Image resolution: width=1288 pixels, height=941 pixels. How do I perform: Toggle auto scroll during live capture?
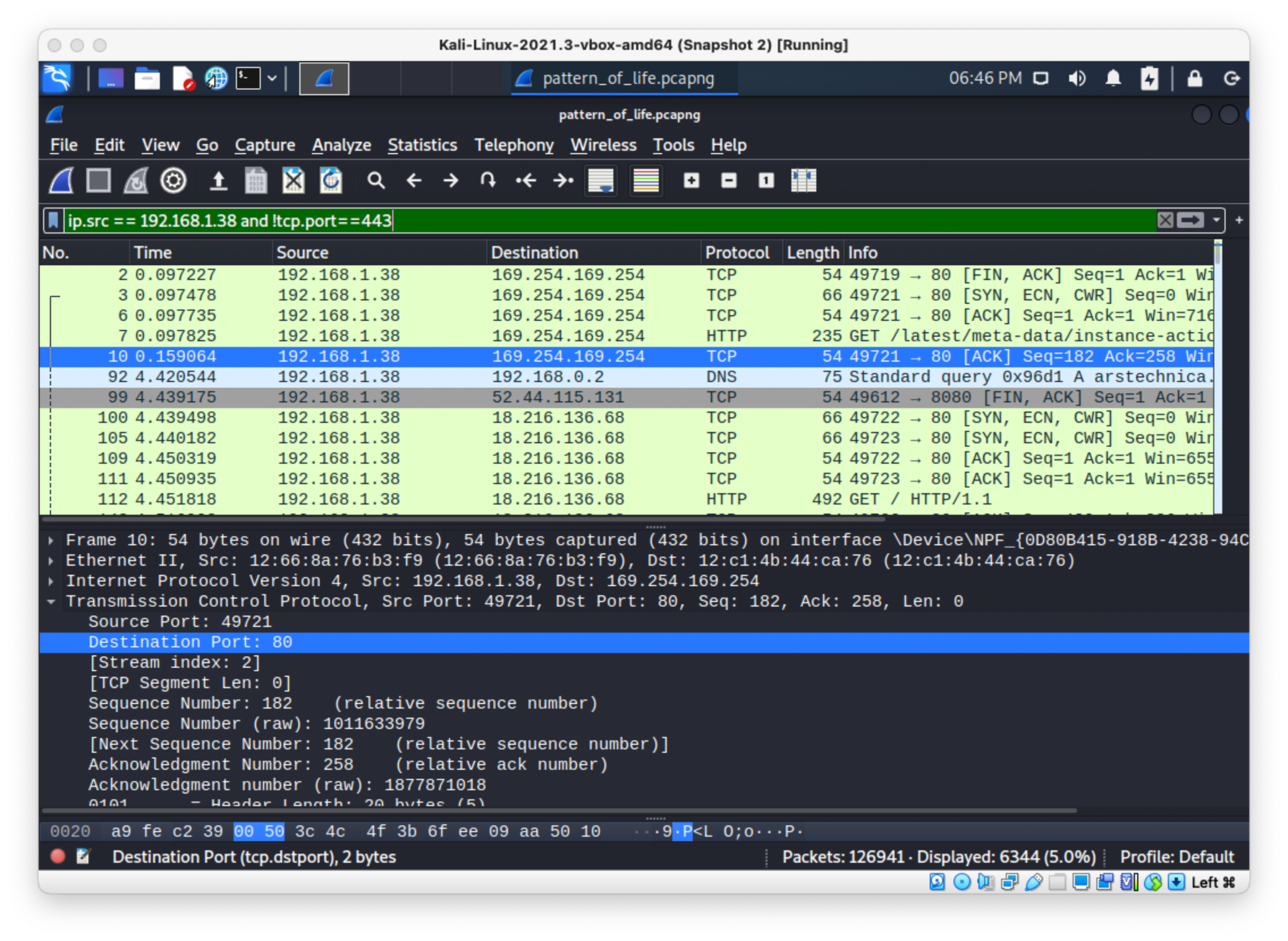(601, 181)
